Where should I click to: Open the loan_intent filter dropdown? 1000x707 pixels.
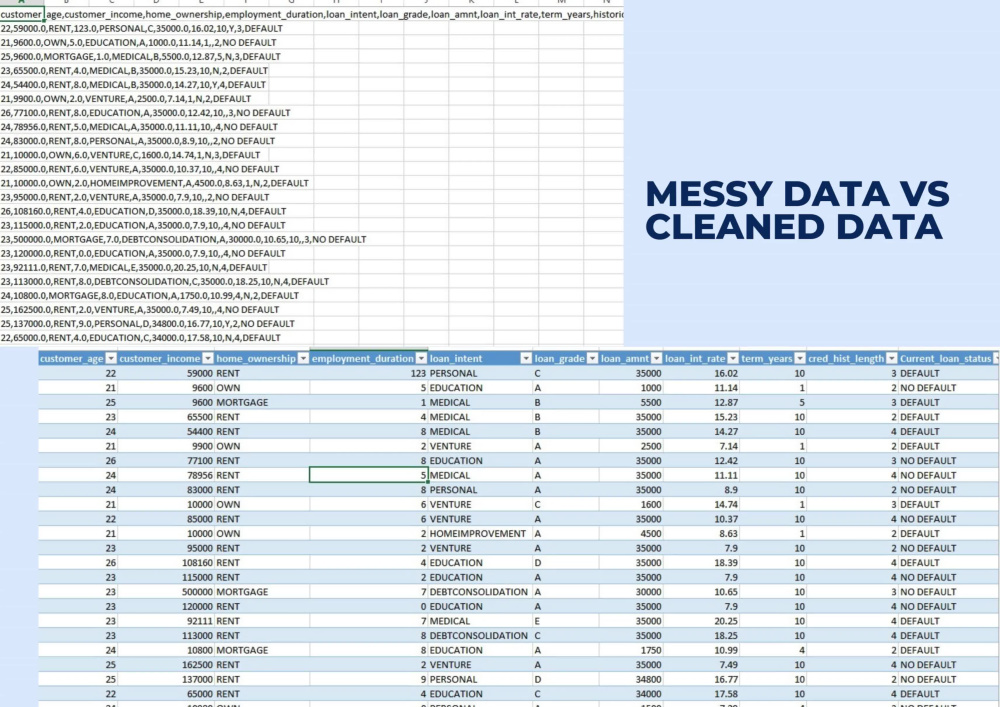526,358
